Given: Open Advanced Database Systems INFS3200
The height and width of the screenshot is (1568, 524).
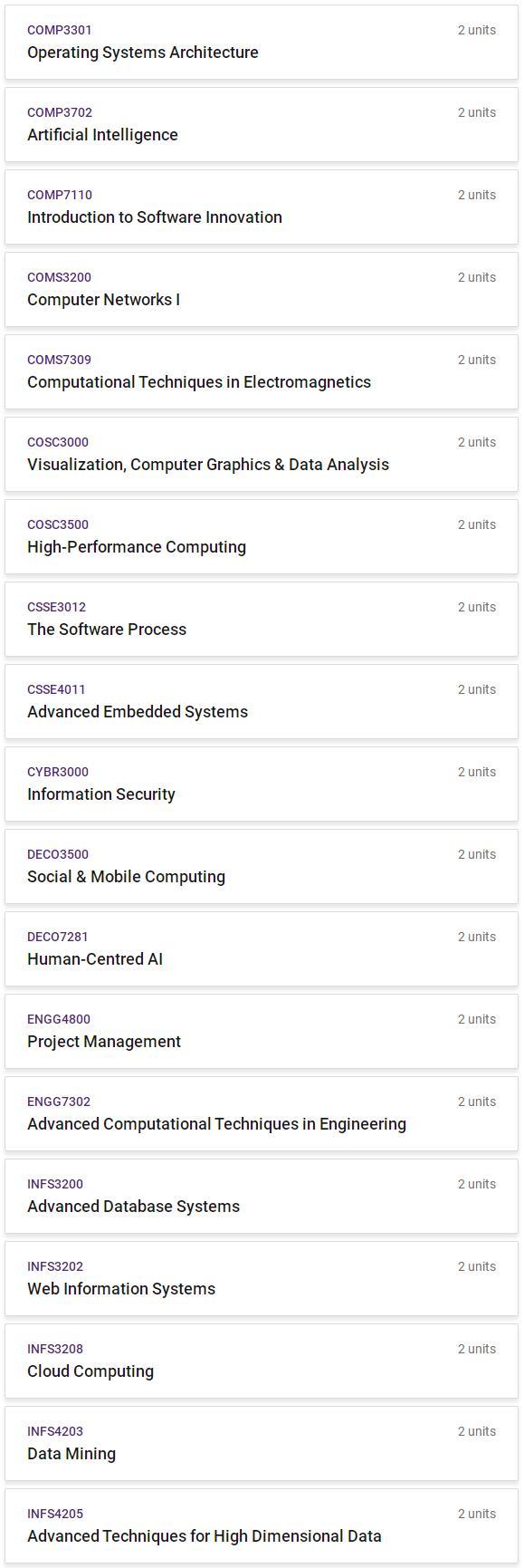Looking at the screenshot, I should pos(262,1197).
